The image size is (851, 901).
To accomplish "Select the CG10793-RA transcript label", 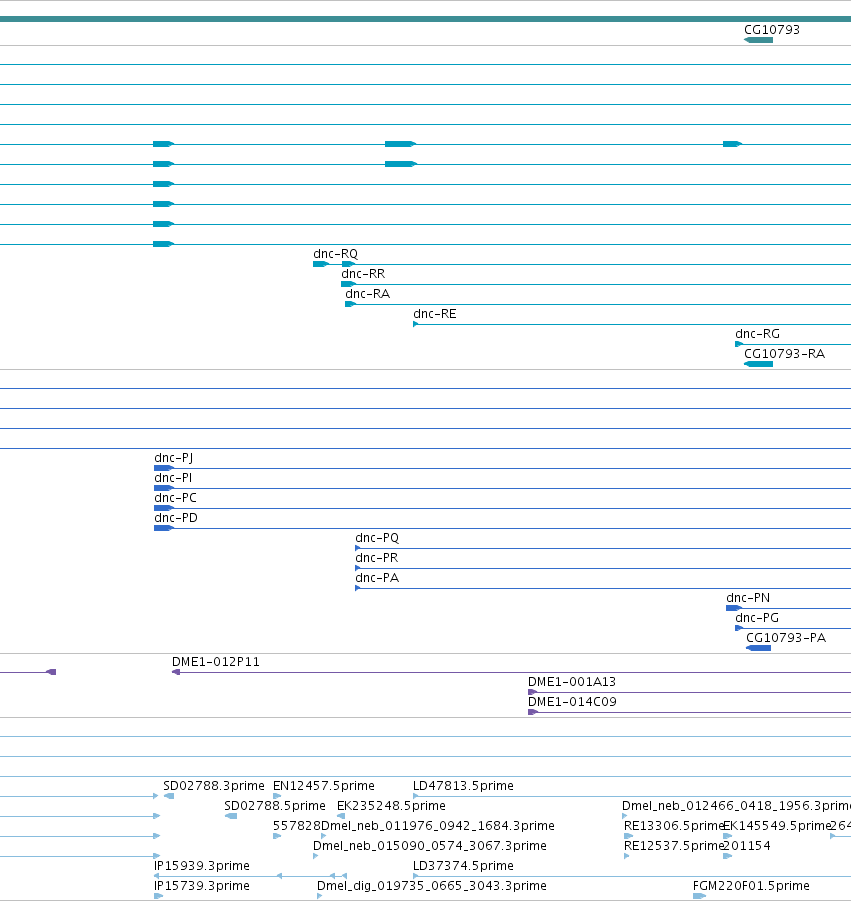I will pyautogui.click(x=784, y=354).
